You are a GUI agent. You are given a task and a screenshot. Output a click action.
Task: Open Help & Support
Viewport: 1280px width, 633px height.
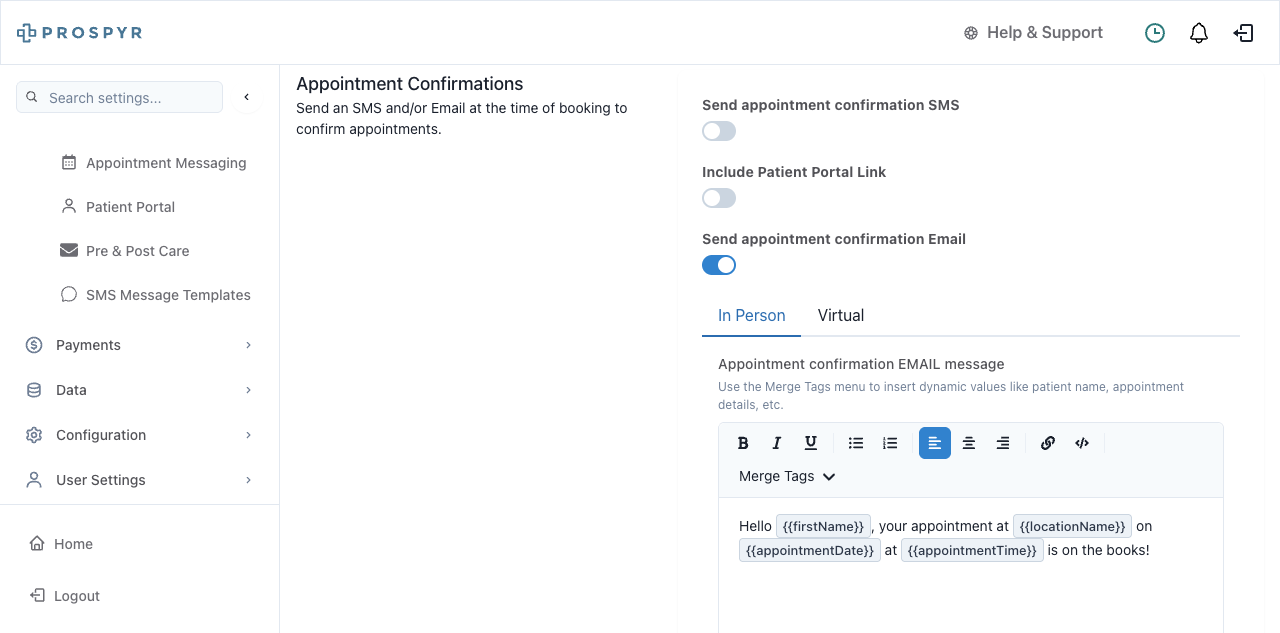[1033, 33]
